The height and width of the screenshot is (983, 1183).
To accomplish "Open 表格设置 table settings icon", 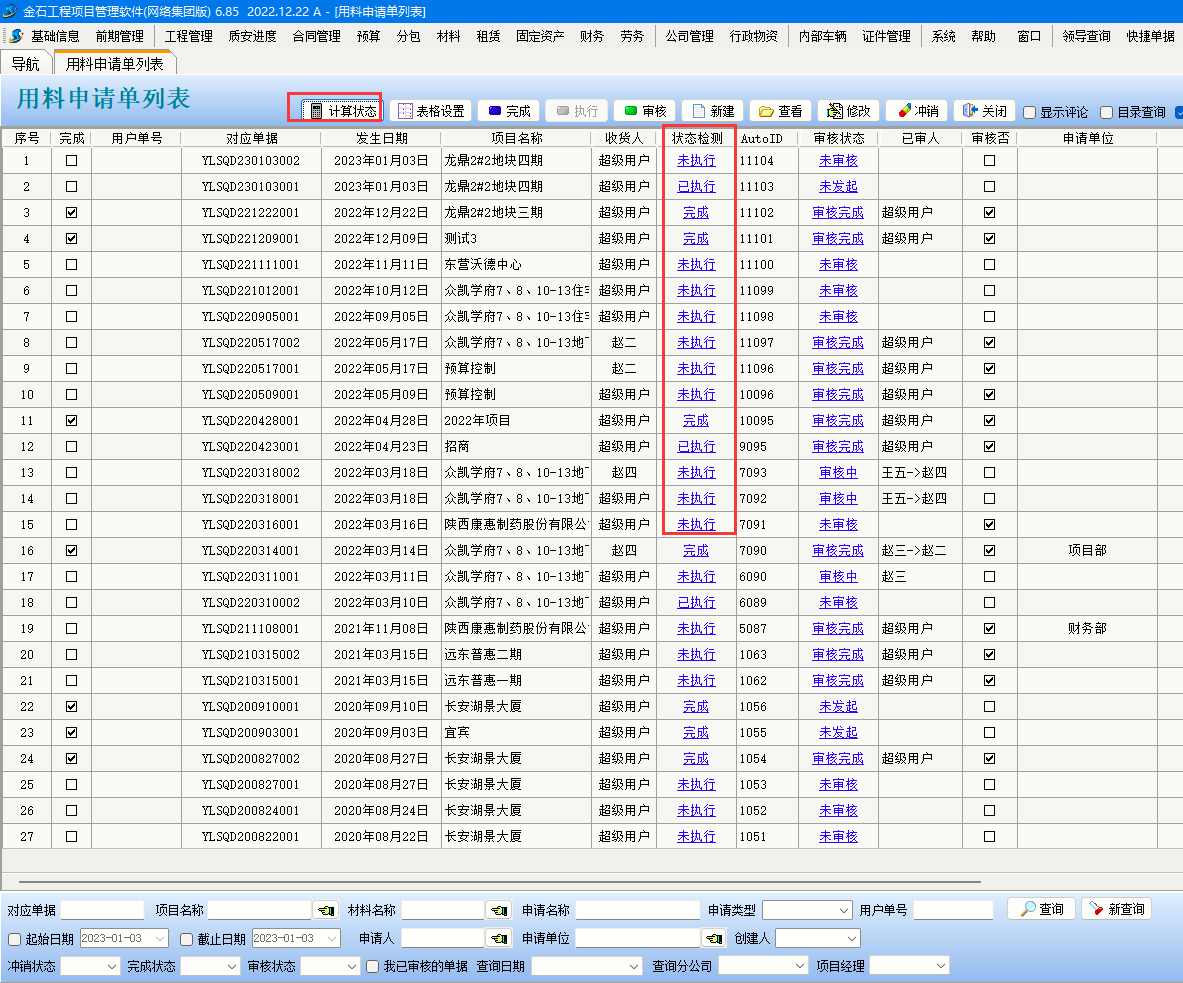I will click(430, 111).
